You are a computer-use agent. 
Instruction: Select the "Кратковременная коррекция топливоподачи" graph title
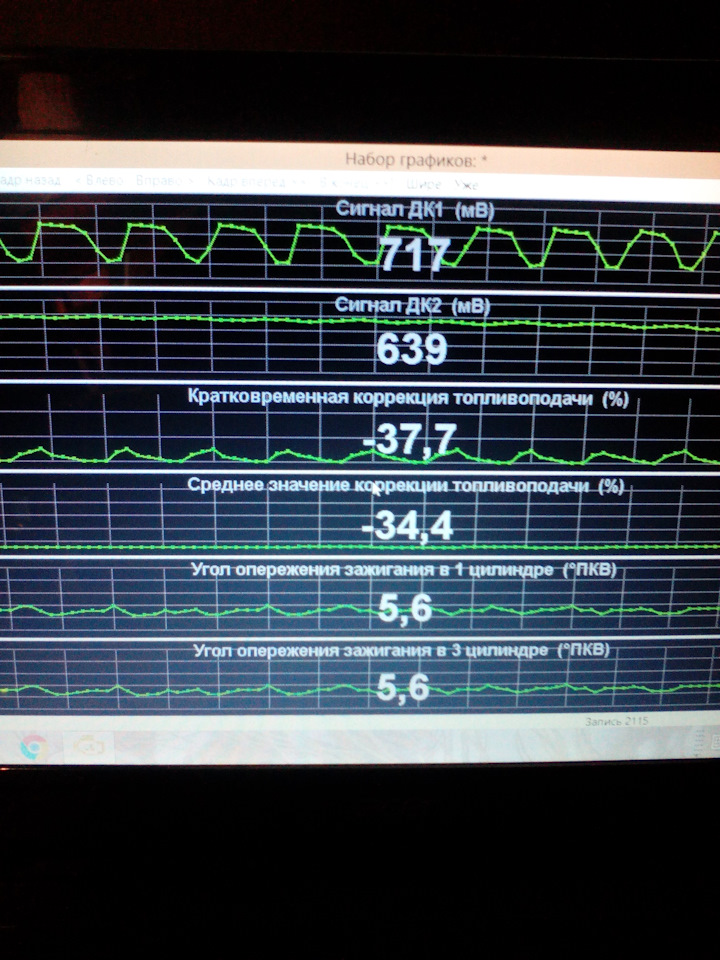click(407, 398)
